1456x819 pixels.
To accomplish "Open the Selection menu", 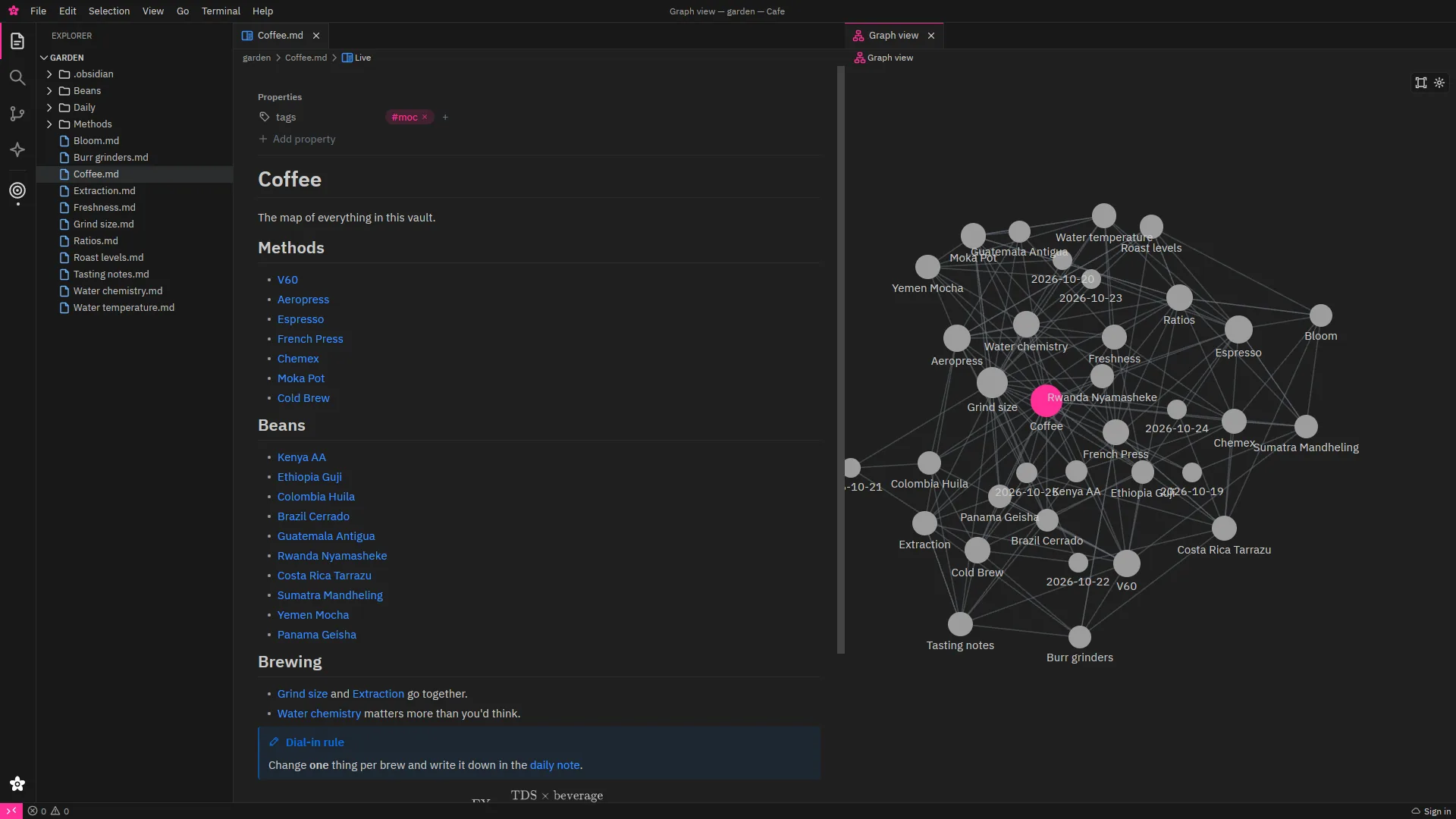I will point(109,11).
